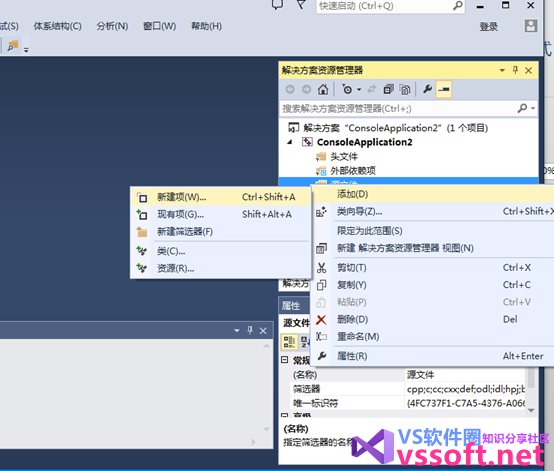The width and height of the screenshot is (554, 471).
Task: Toggle preview selected items button
Action: click(x=444, y=89)
